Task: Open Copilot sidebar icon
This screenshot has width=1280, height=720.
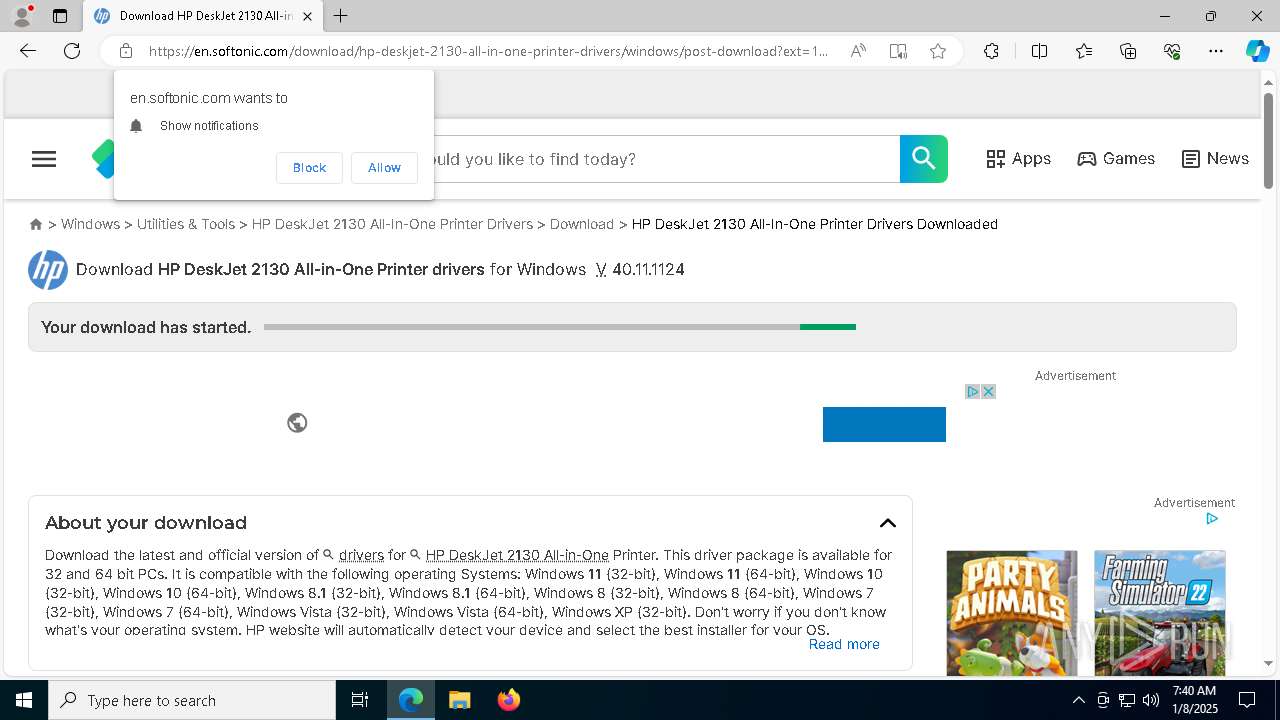Action: tap(1257, 51)
